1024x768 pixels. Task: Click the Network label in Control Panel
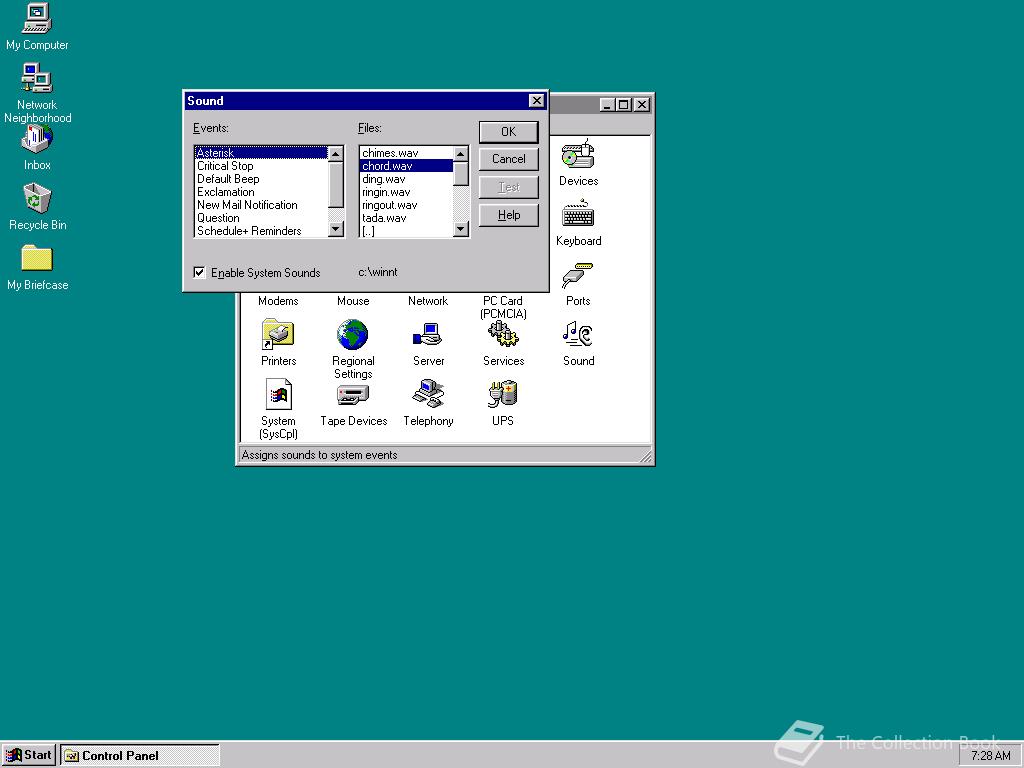click(x=428, y=301)
